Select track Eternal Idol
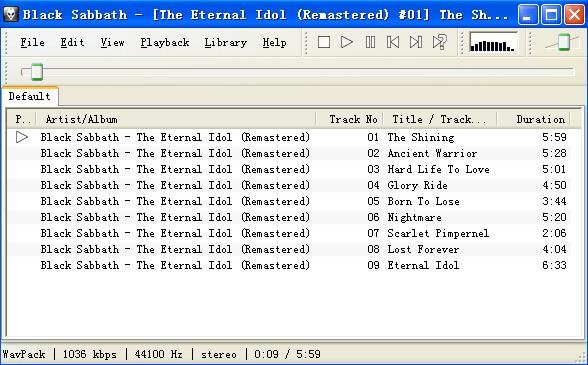Viewport: 588px width, 365px height. point(423,266)
